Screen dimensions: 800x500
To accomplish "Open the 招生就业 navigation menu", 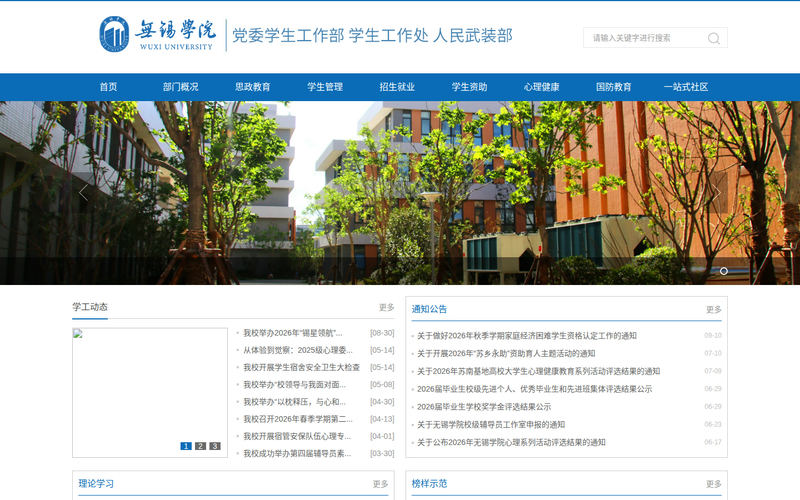I will coord(397,87).
